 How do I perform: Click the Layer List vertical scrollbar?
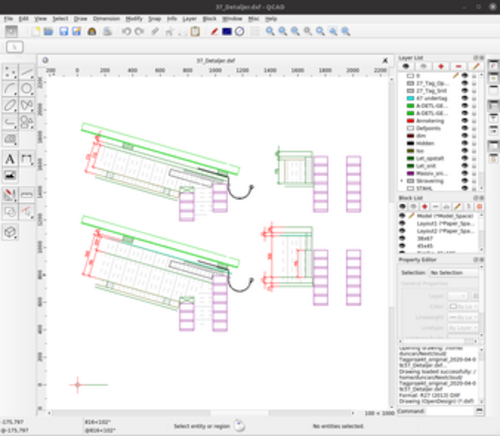tap(481, 132)
